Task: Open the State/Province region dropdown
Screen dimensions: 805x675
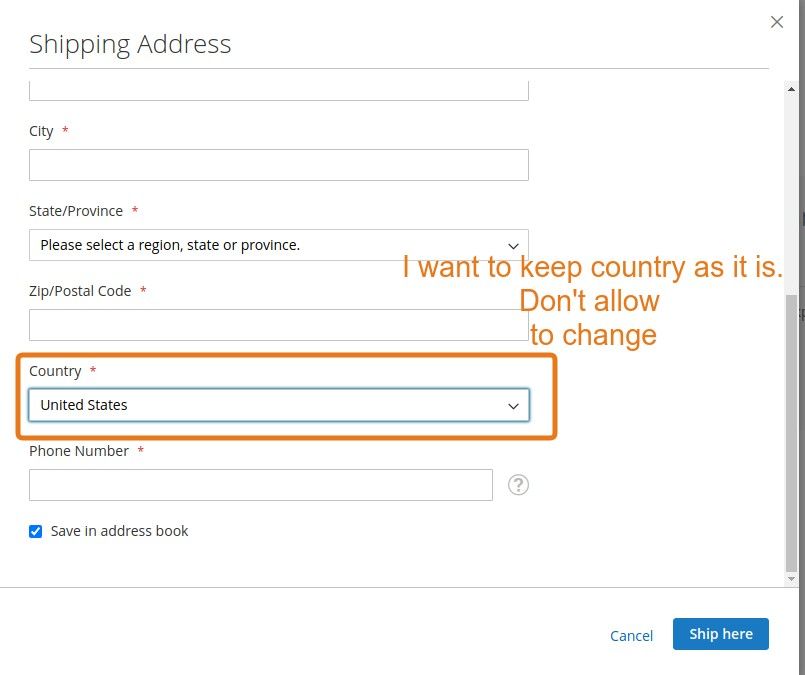Action: pos(278,245)
